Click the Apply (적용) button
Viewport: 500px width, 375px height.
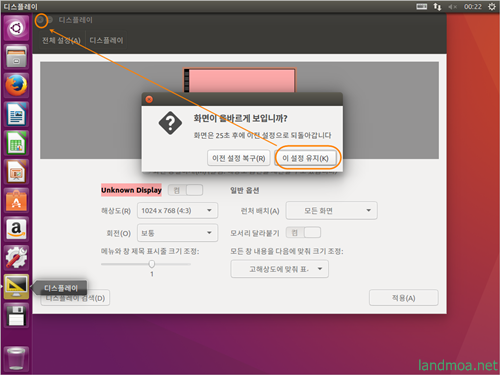(x=403, y=298)
